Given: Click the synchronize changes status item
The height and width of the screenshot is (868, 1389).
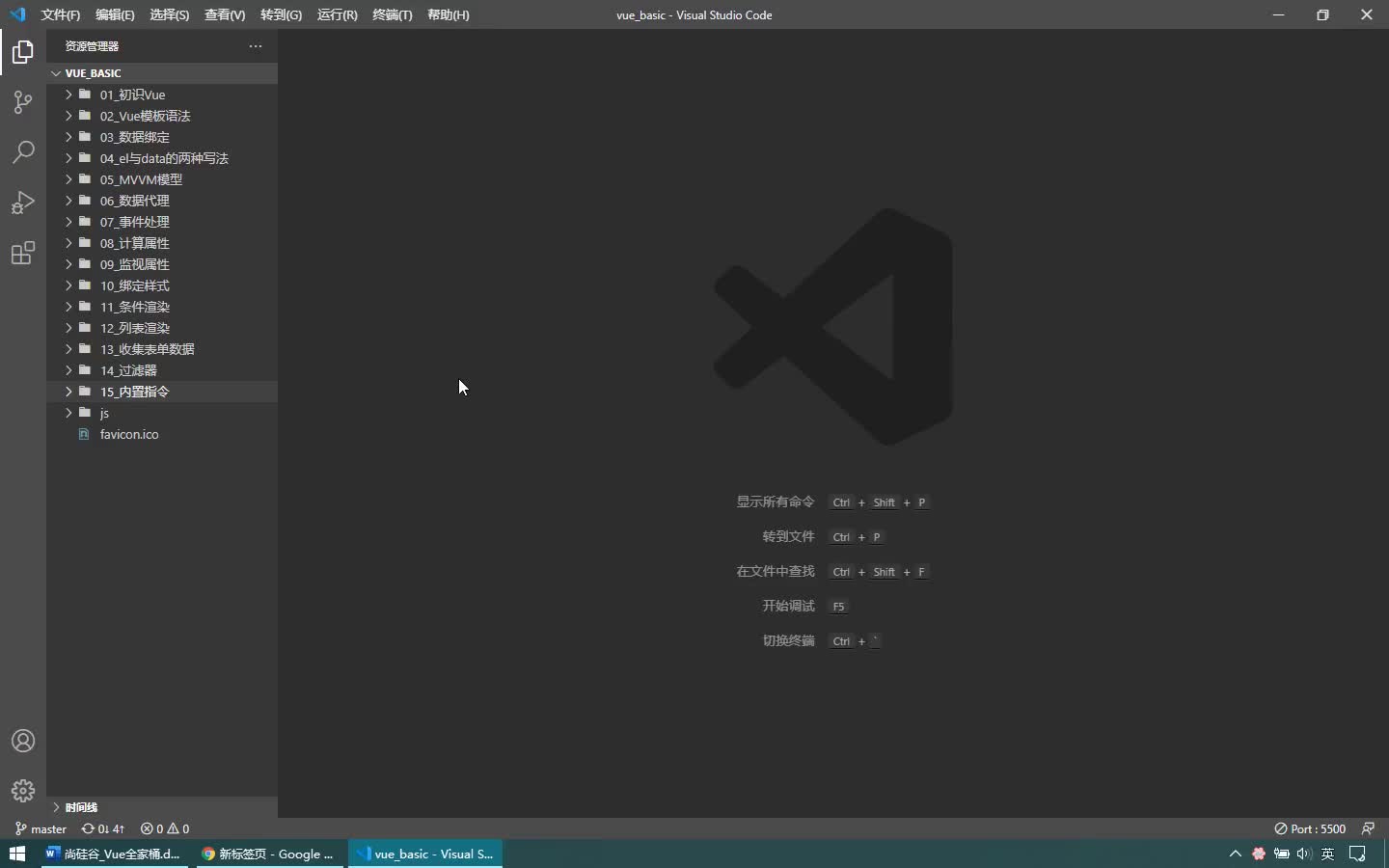Looking at the screenshot, I should 103,828.
